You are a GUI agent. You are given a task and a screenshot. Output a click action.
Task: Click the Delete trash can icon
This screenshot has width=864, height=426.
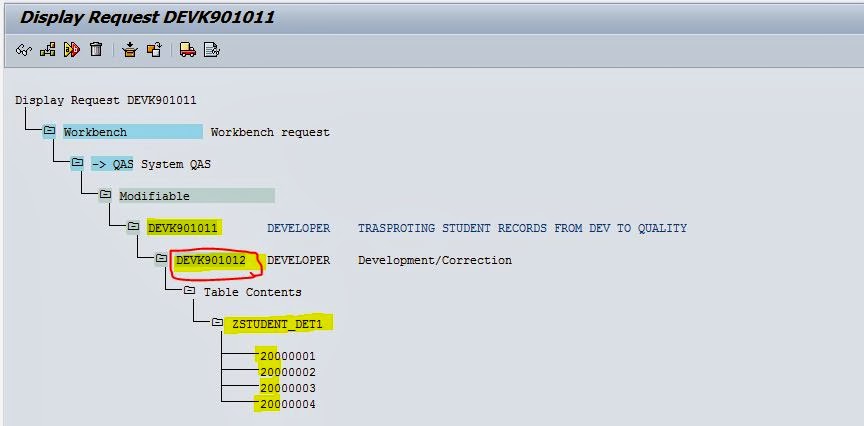(96, 50)
